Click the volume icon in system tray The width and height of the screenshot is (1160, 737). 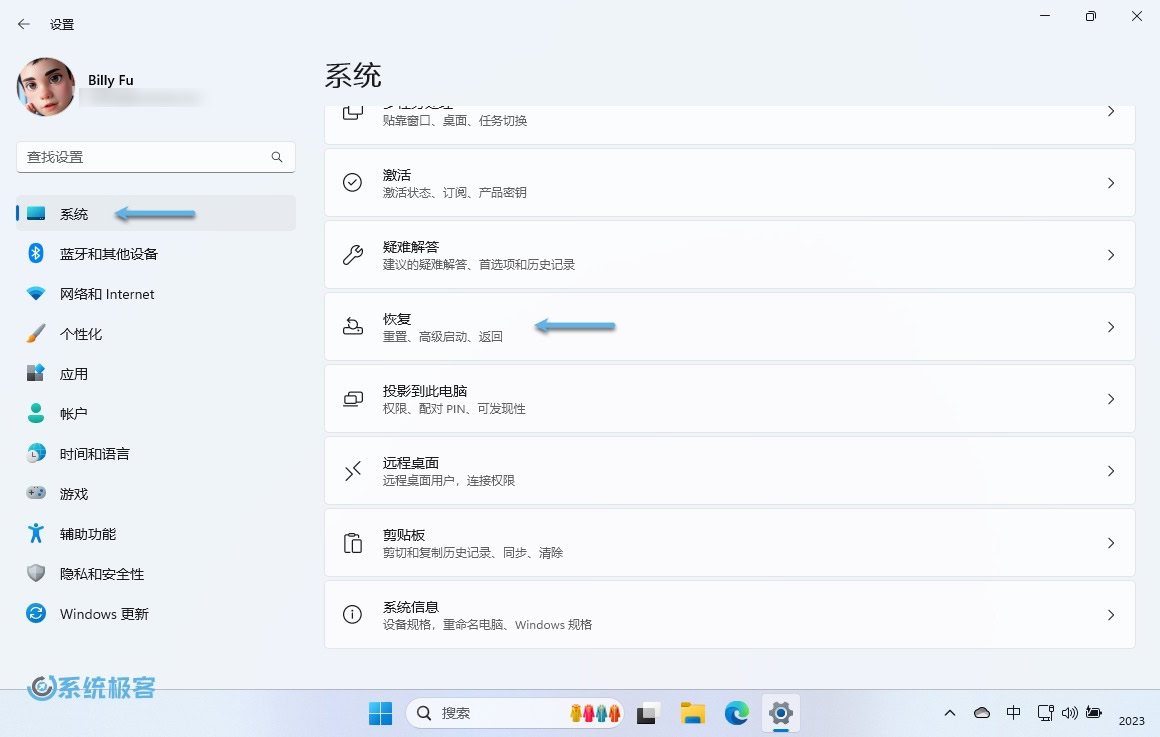click(x=1071, y=713)
